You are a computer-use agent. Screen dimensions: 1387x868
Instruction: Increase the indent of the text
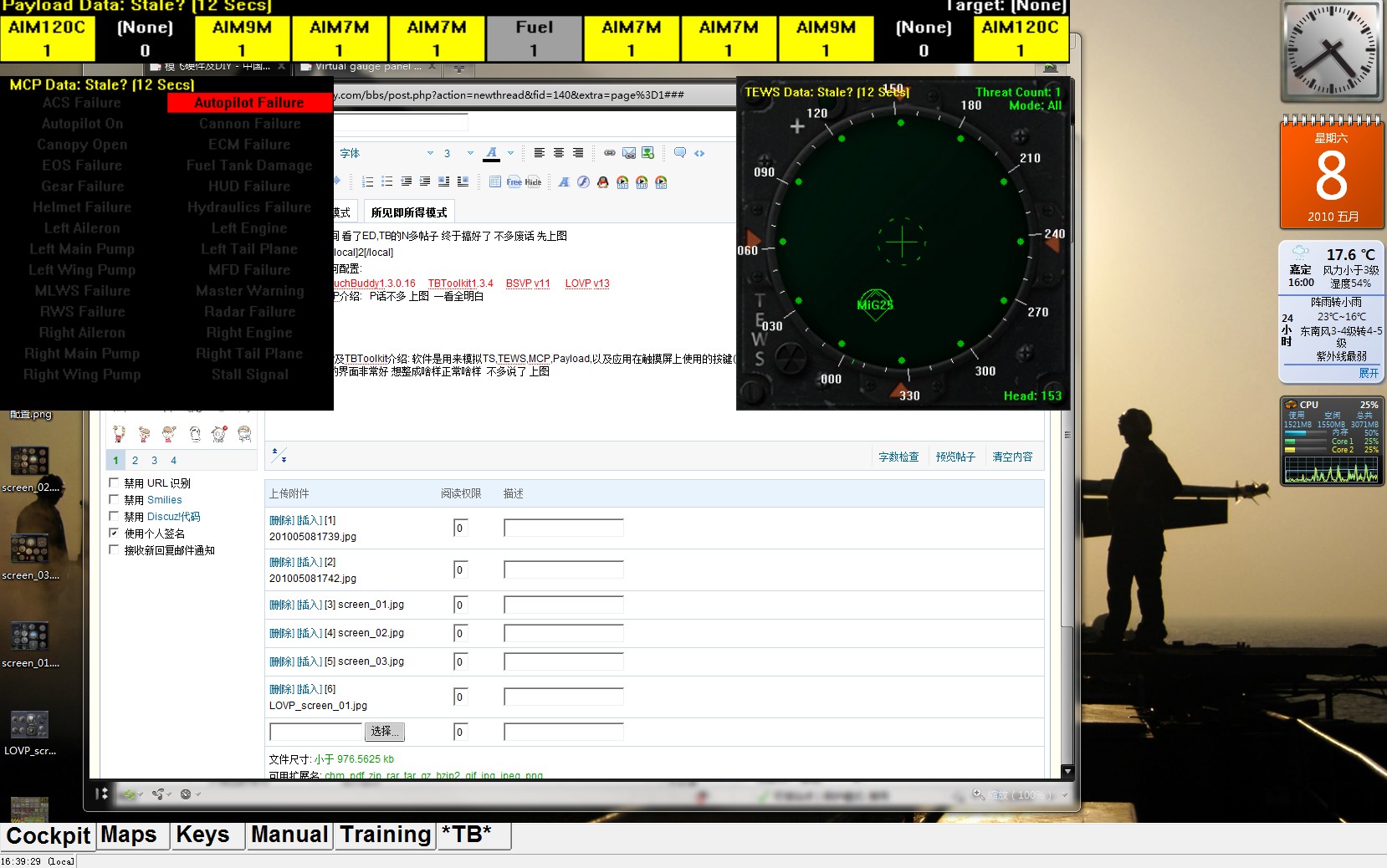[x=425, y=181]
